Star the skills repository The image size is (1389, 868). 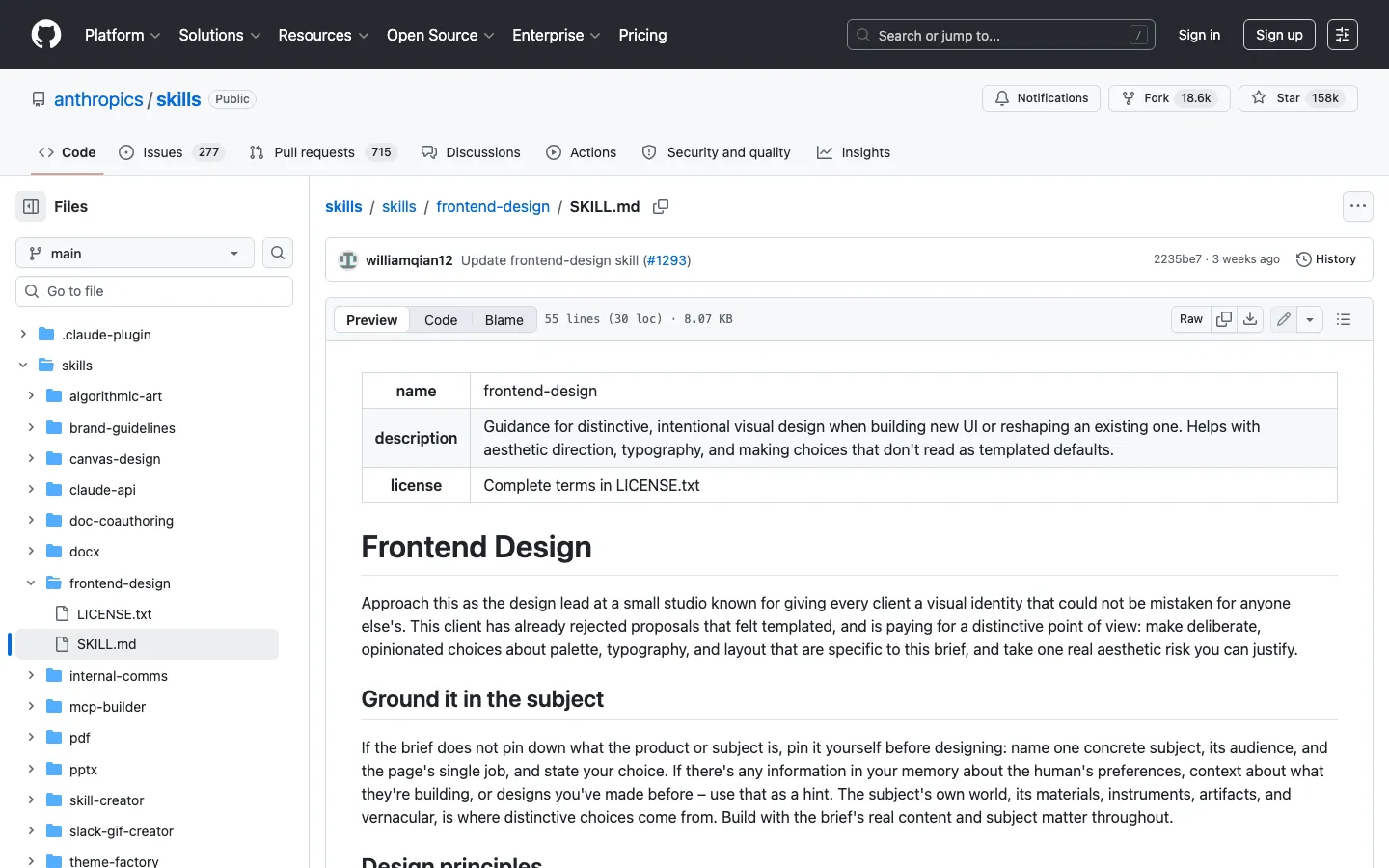(x=1298, y=98)
